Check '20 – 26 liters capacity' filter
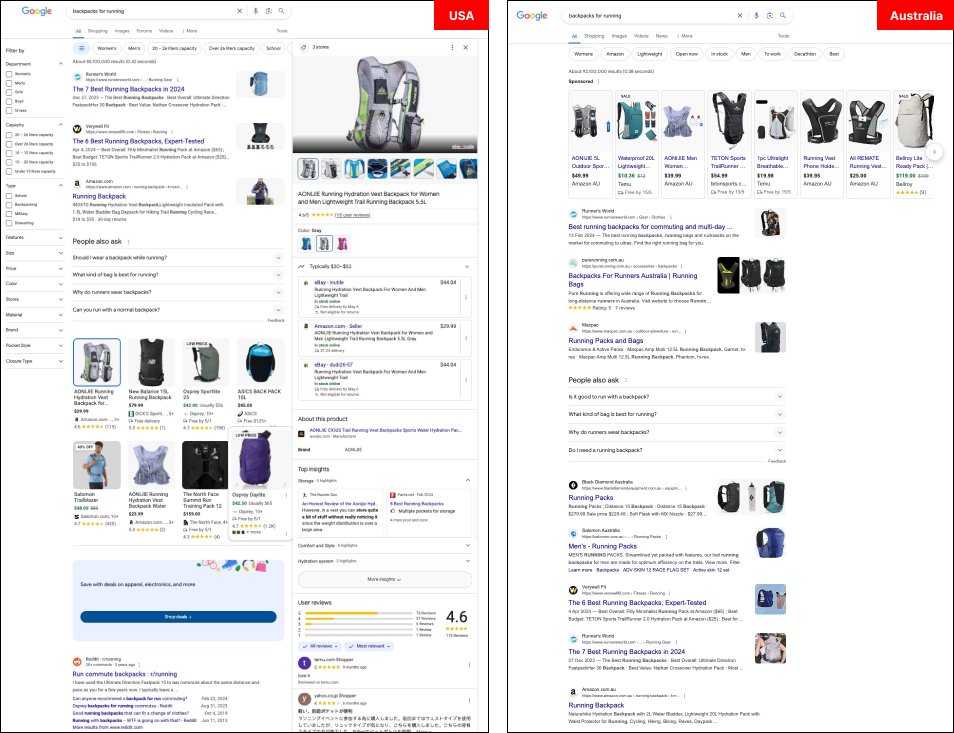This screenshot has height=733, width=954. coord(9,135)
